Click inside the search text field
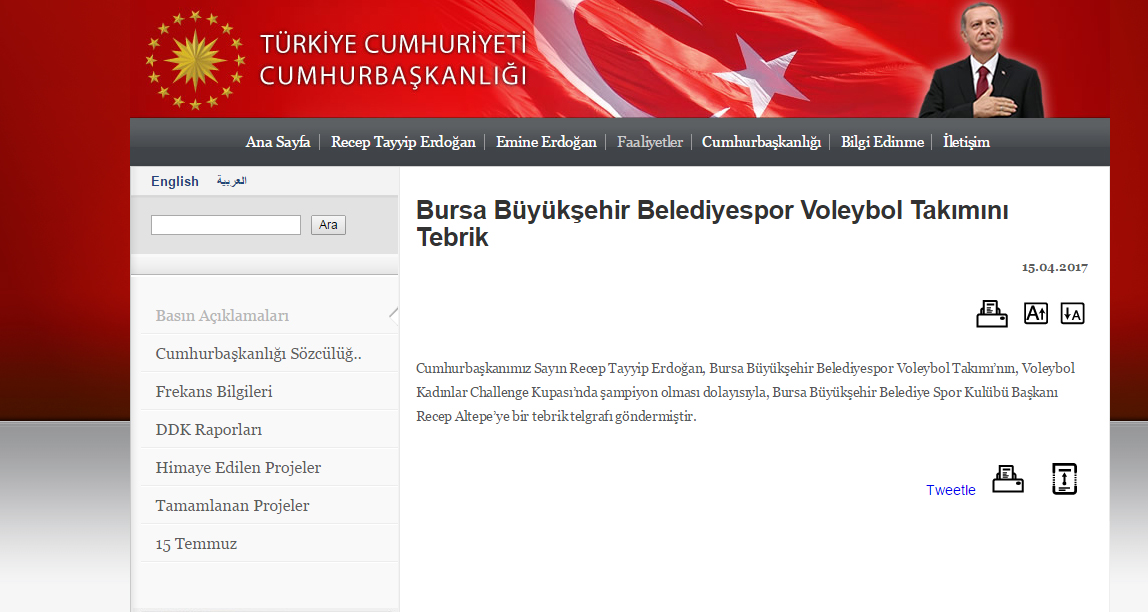The width and height of the screenshot is (1148, 612). tap(226, 225)
